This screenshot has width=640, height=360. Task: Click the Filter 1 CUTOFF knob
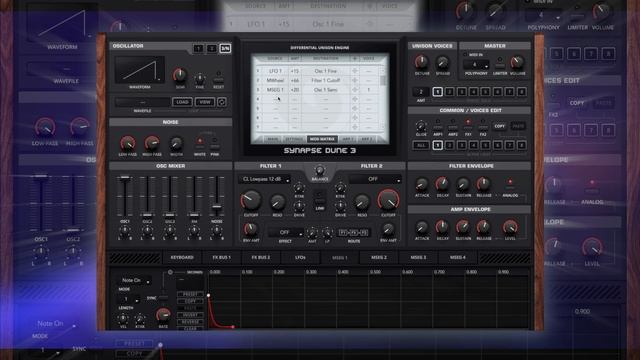tap(251, 200)
